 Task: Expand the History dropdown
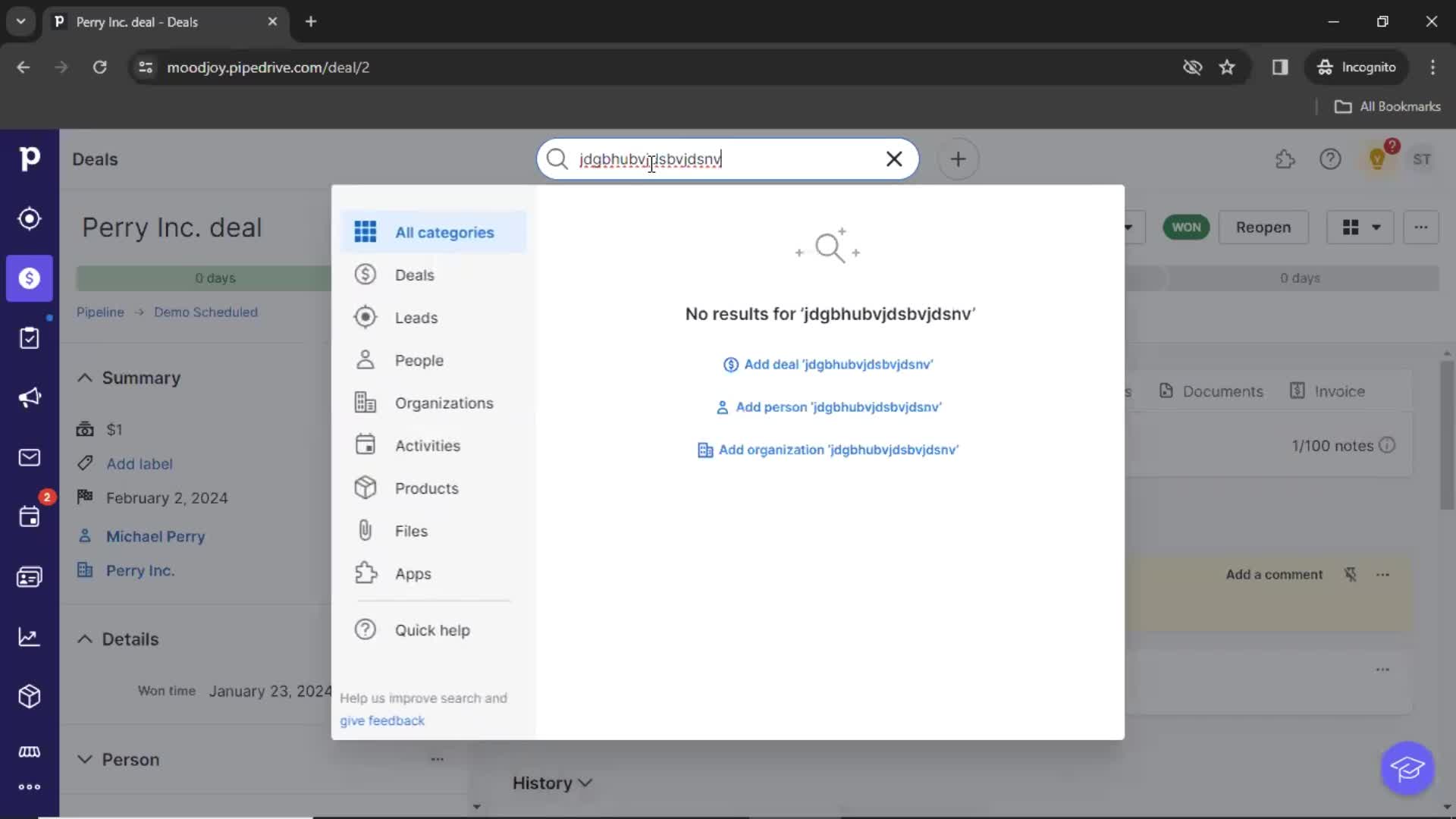point(552,783)
